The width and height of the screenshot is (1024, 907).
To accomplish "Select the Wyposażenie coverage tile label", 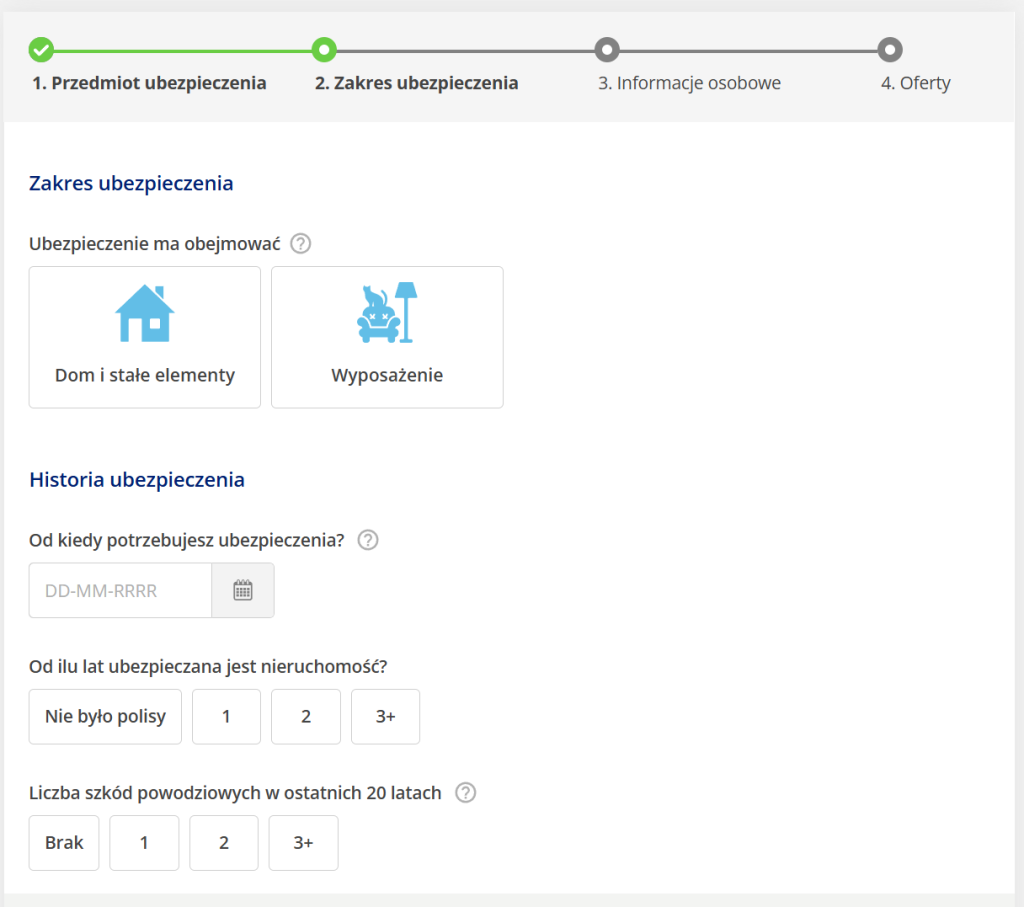I will [x=387, y=376].
